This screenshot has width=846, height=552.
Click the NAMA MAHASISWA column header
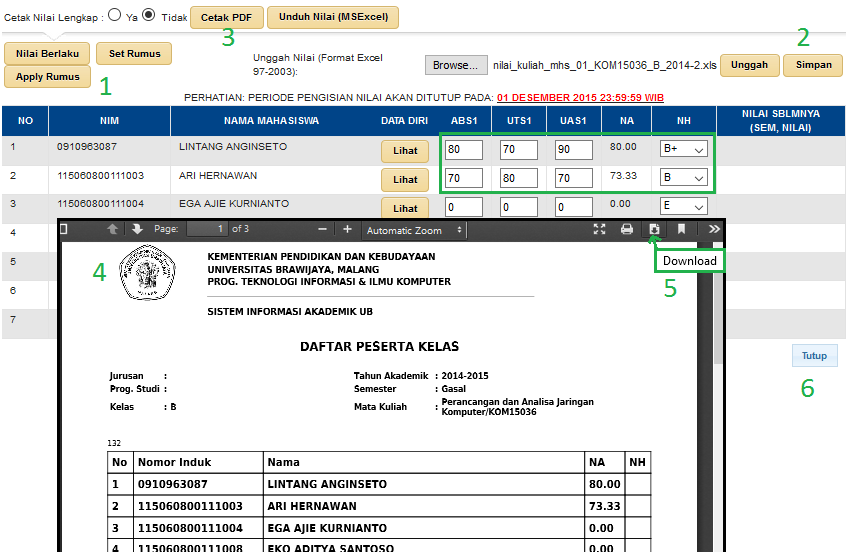pyautogui.click(x=271, y=121)
